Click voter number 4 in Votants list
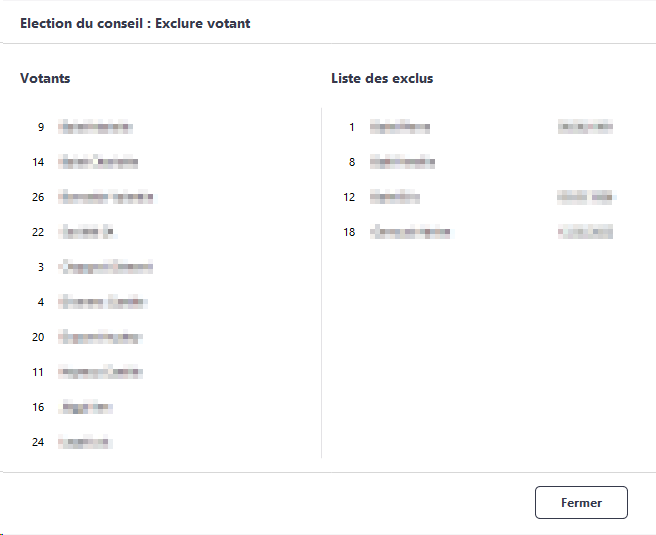Screen dimensions: 656x535 click(x=102, y=302)
